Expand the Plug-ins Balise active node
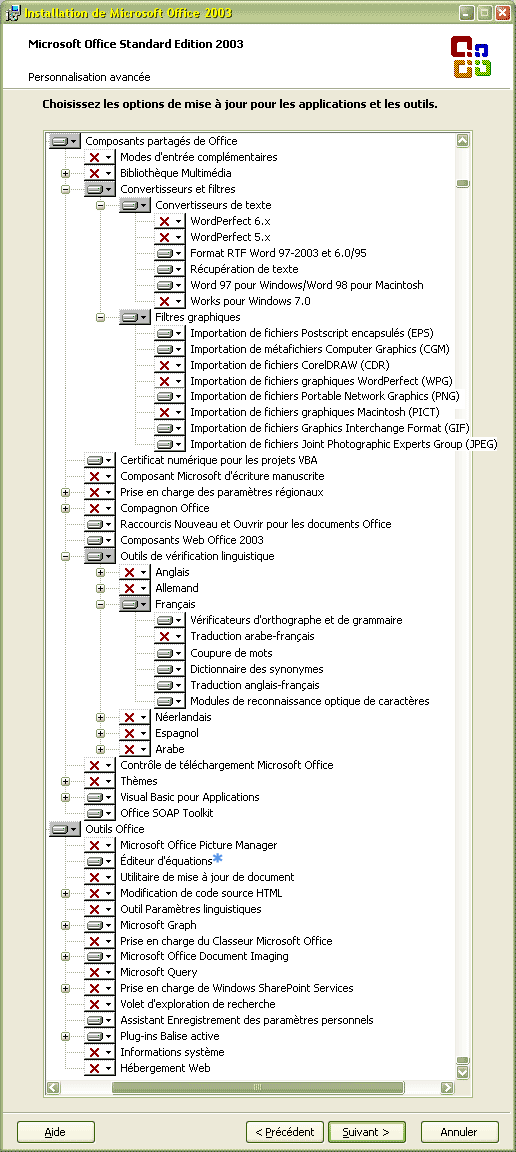This screenshot has width=516, height=1152. 65,1037
